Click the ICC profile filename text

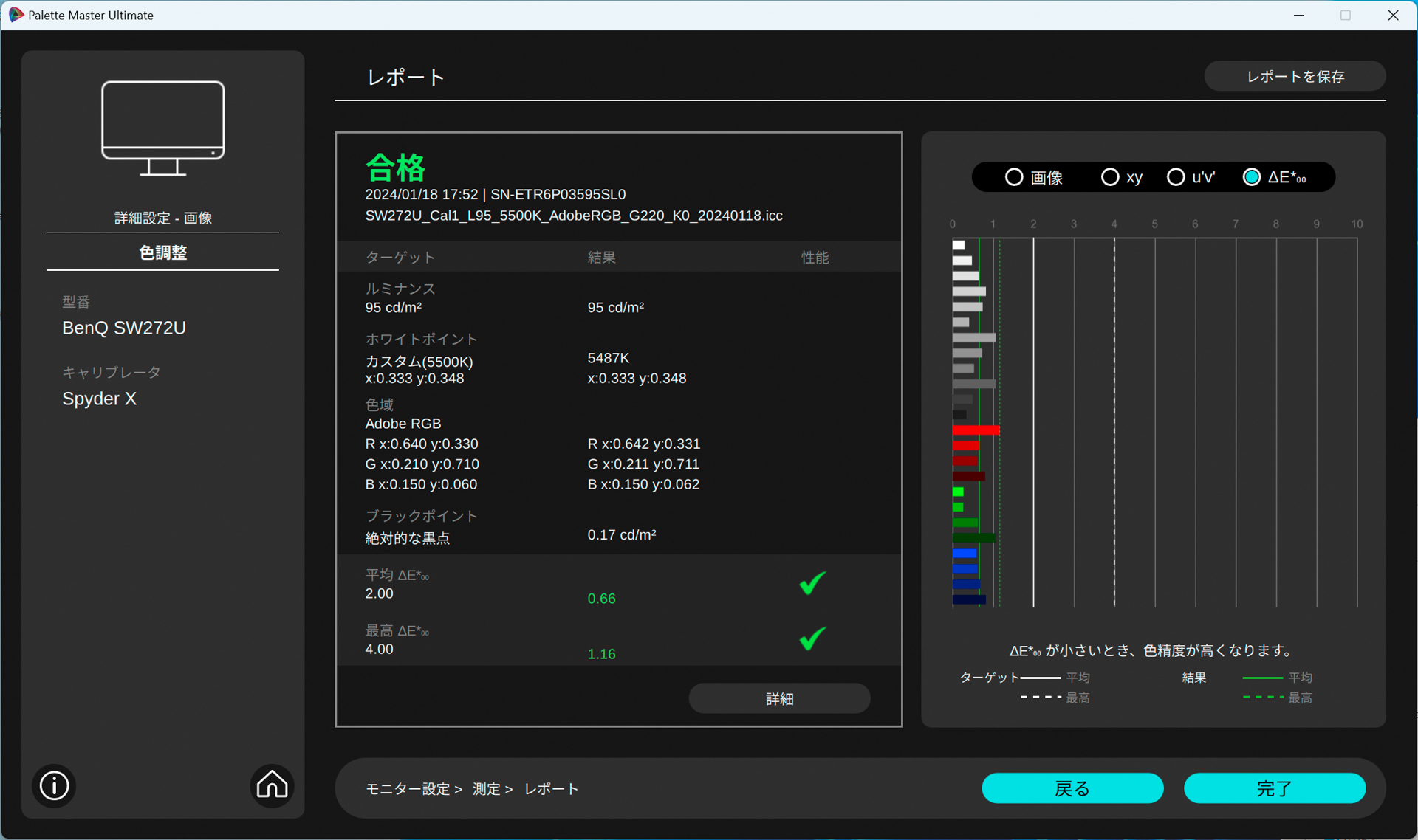coord(574,216)
